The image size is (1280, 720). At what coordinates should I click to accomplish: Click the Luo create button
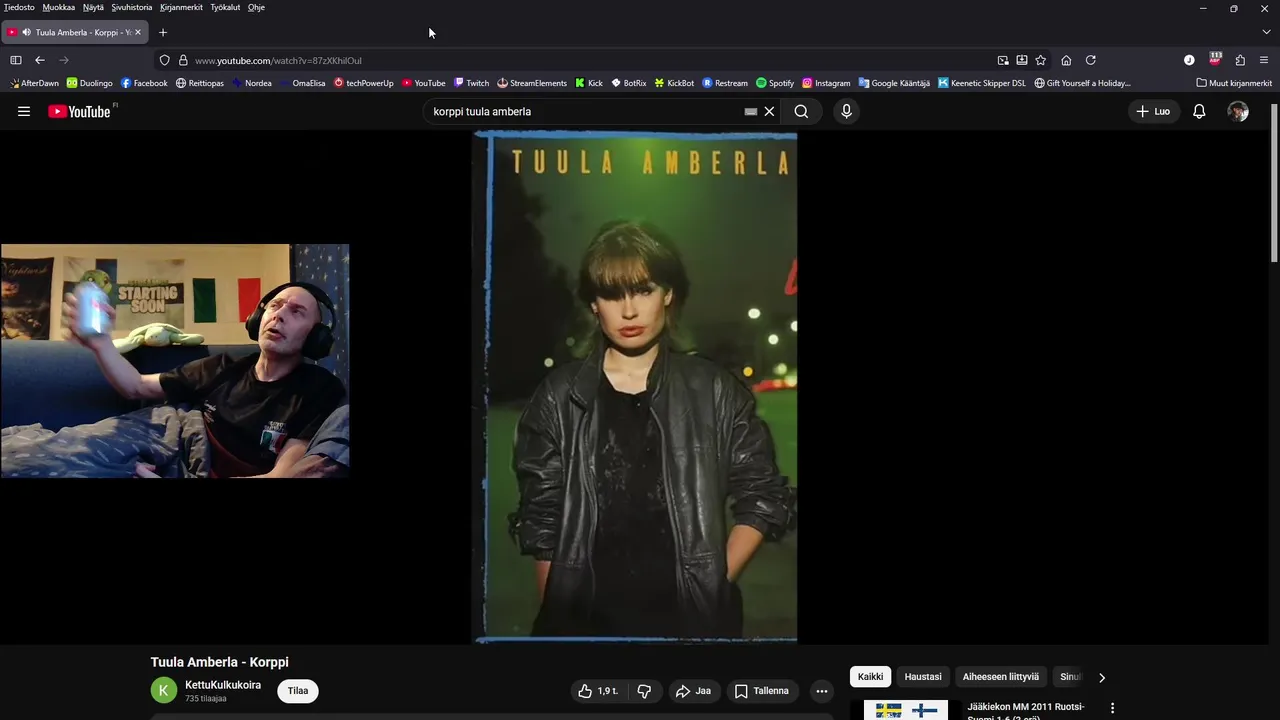[1153, 111]
